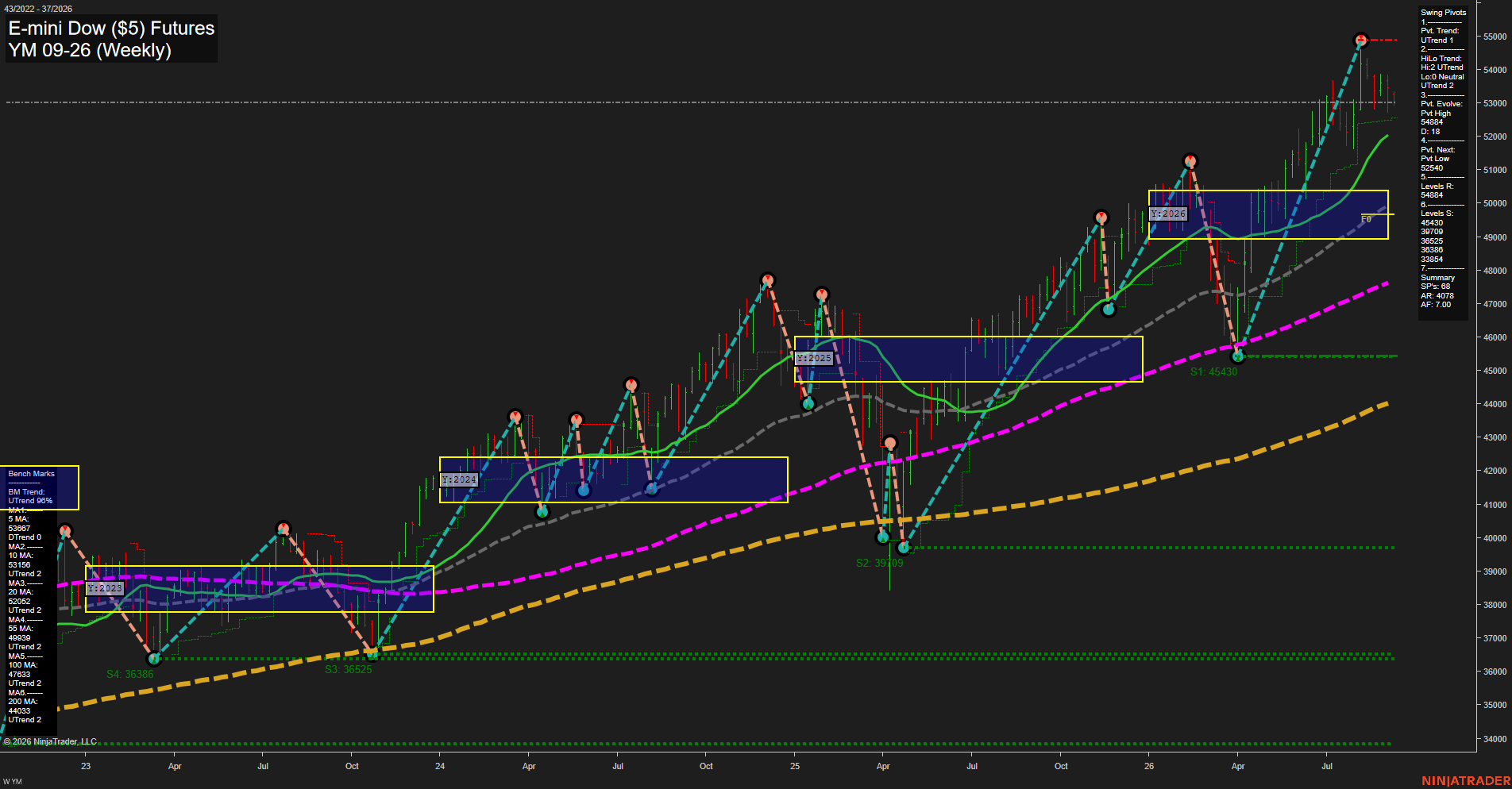
Task: Click the 44033 value under 200 MA
Action: (x=19, y=711)
